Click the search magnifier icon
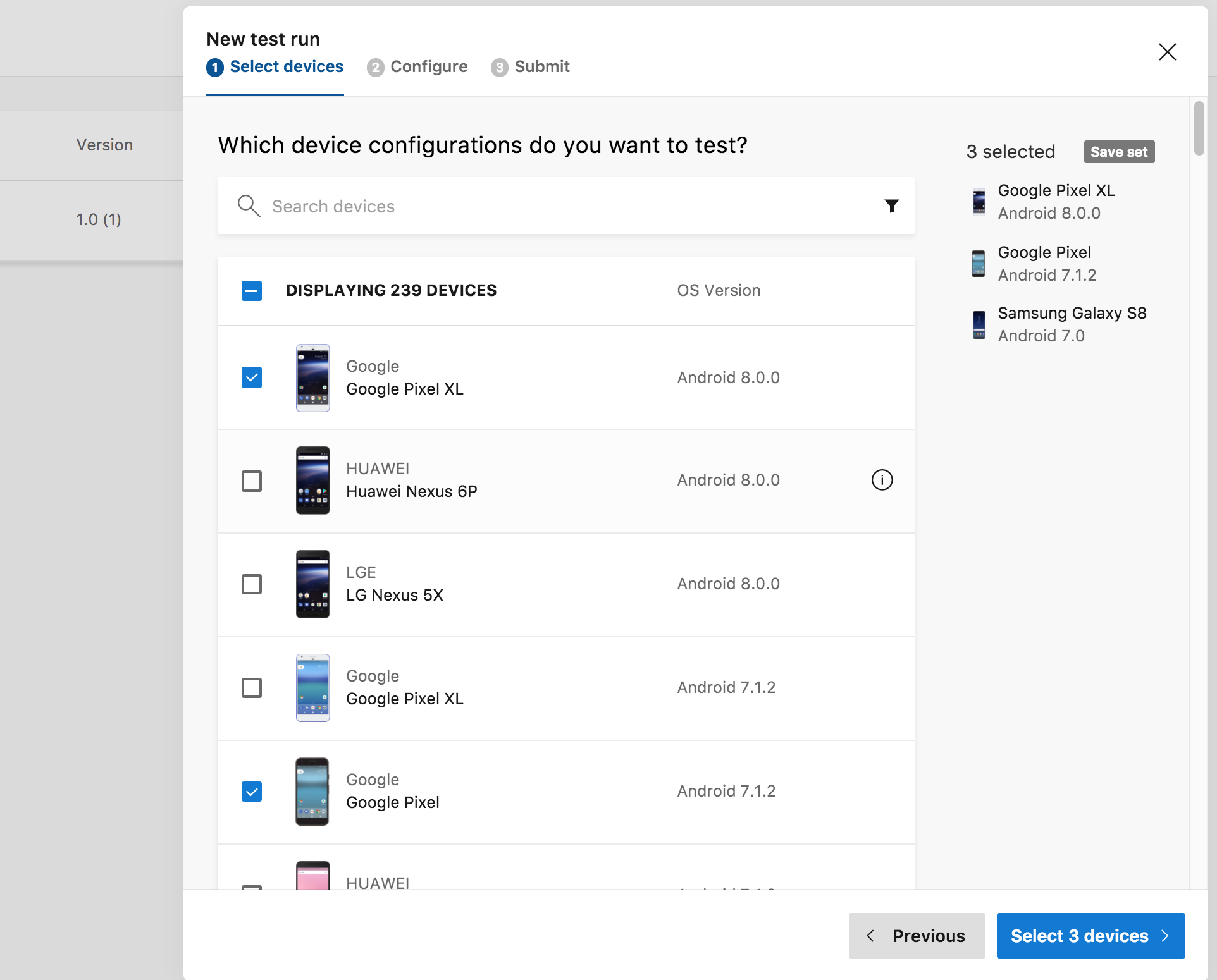The width and height of the screenshot is (1217, 980). [249, 206]
